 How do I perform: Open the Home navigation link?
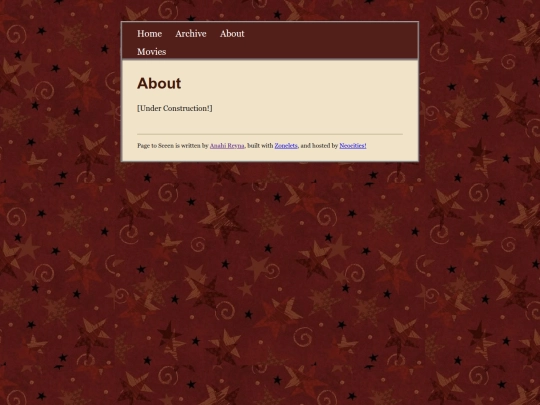pyautogui.click(x=149, y=34)
